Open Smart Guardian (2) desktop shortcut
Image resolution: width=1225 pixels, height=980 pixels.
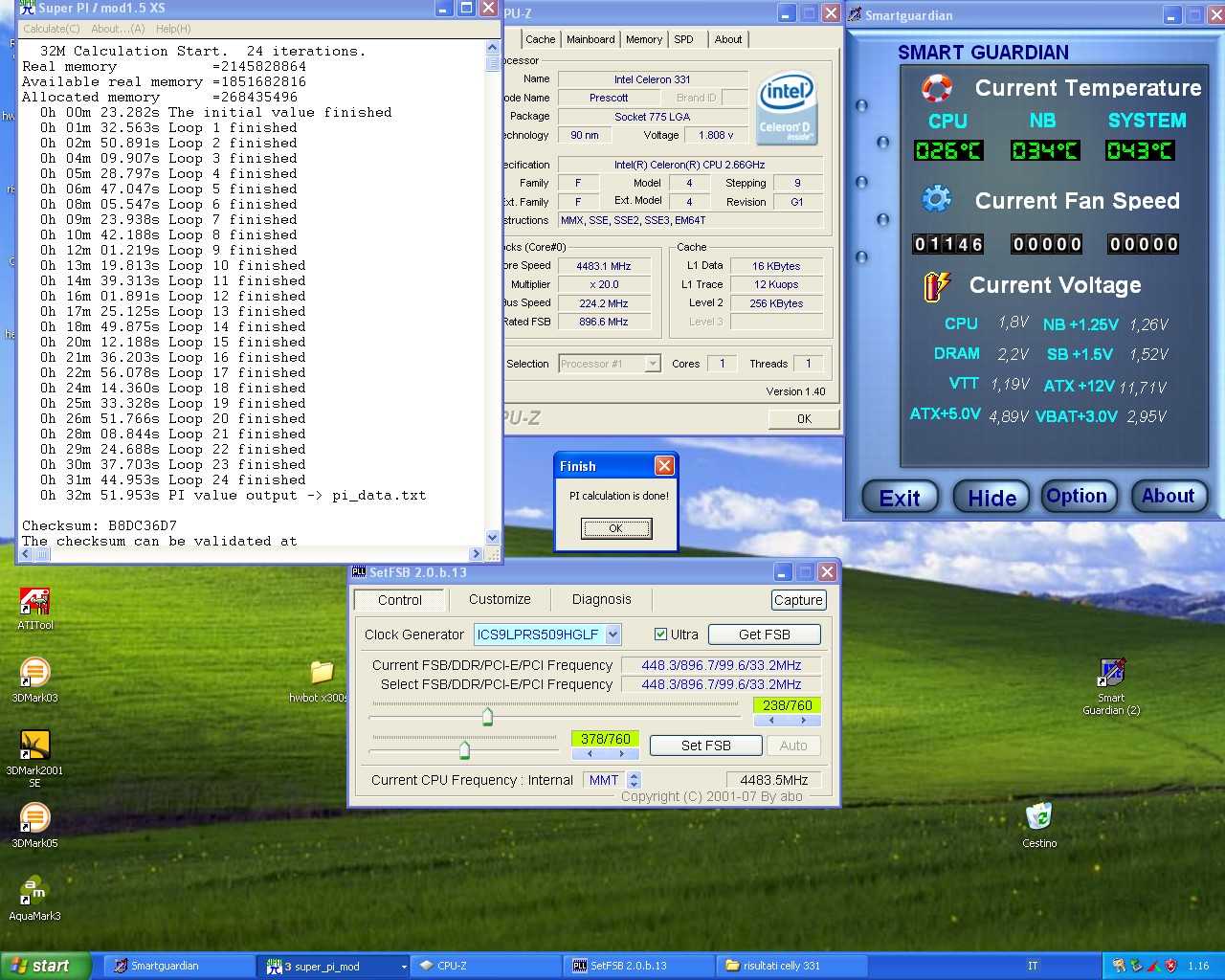(x=1111, y=685)
